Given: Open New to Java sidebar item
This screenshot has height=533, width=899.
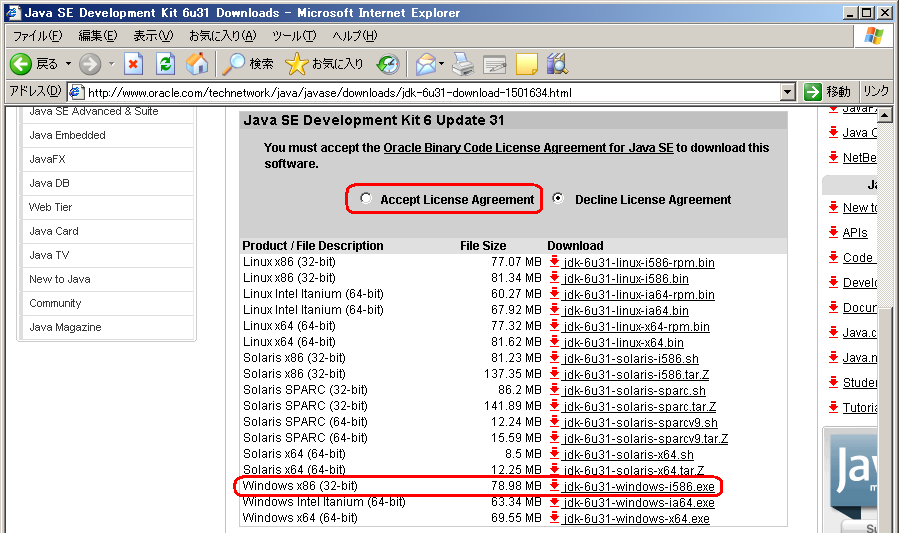Looking at the screenshot, I should tap(60, 280).
